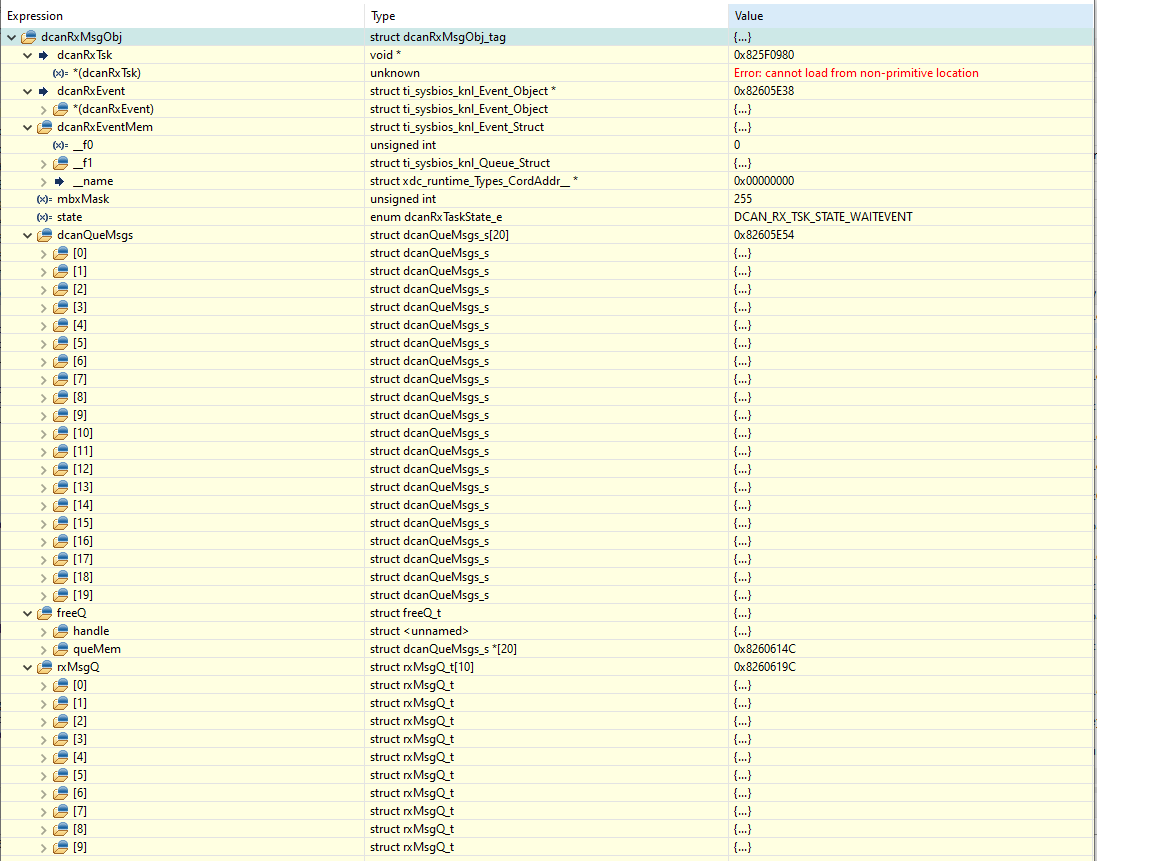Image resolution: width=1152 pixels, height=861 pixels.
Task: Click icon of rxMsgQ_t element [9]
Action: tap(60, 847)
